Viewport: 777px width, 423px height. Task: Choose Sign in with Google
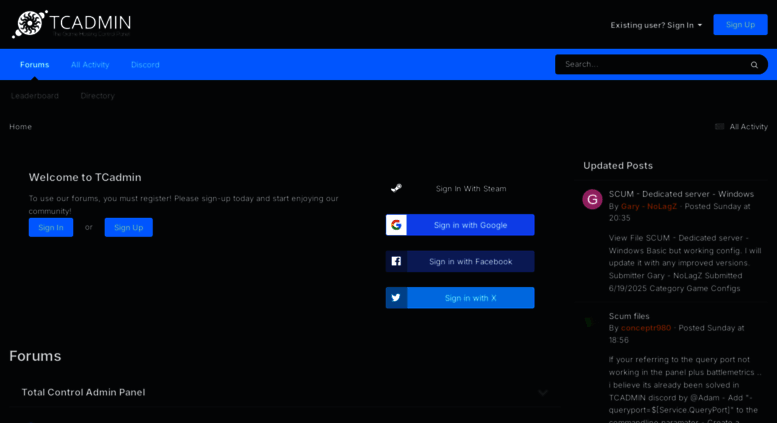[460, 225]
